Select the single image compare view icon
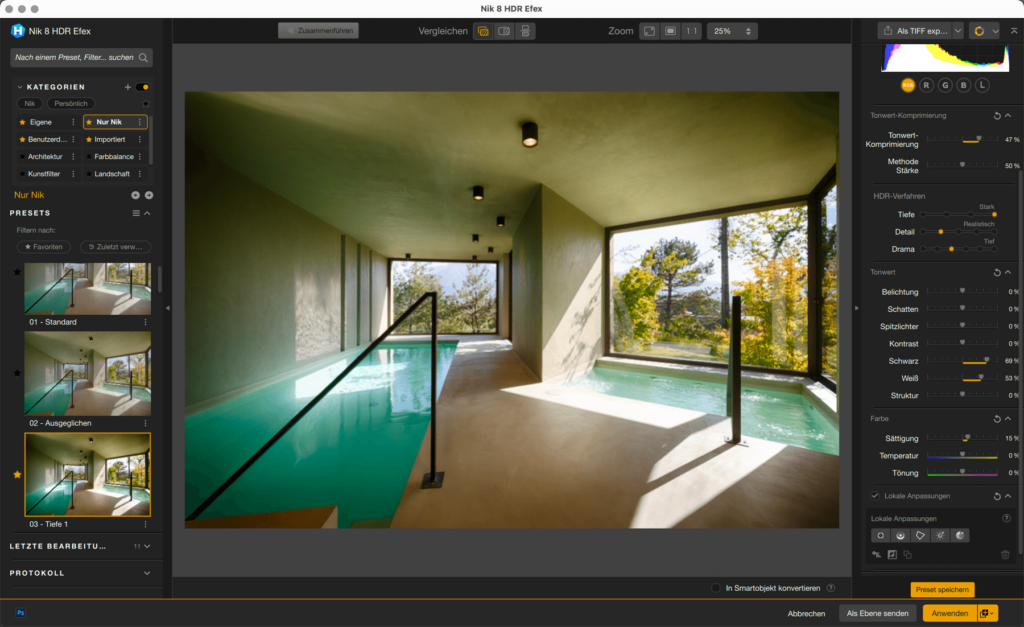1024x627 pixels. tap(483, 31)
